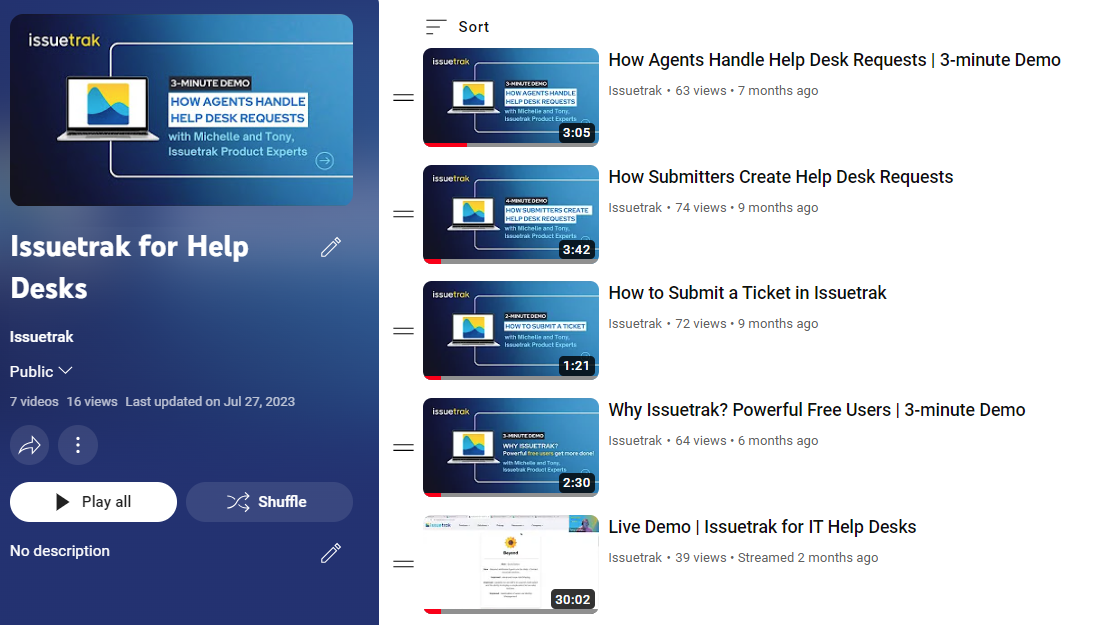This screenshot has width=1105, height=625.
Task: Open the Sort menu label
Action: [x=474, y=27]
